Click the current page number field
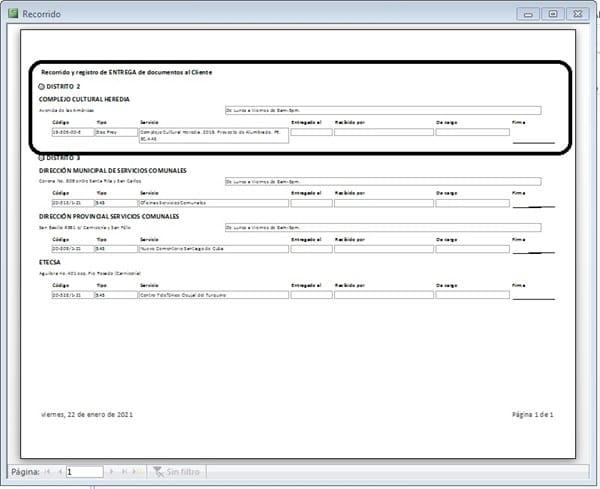This screenshot has height=489, width=600. (x=84, y=470)
